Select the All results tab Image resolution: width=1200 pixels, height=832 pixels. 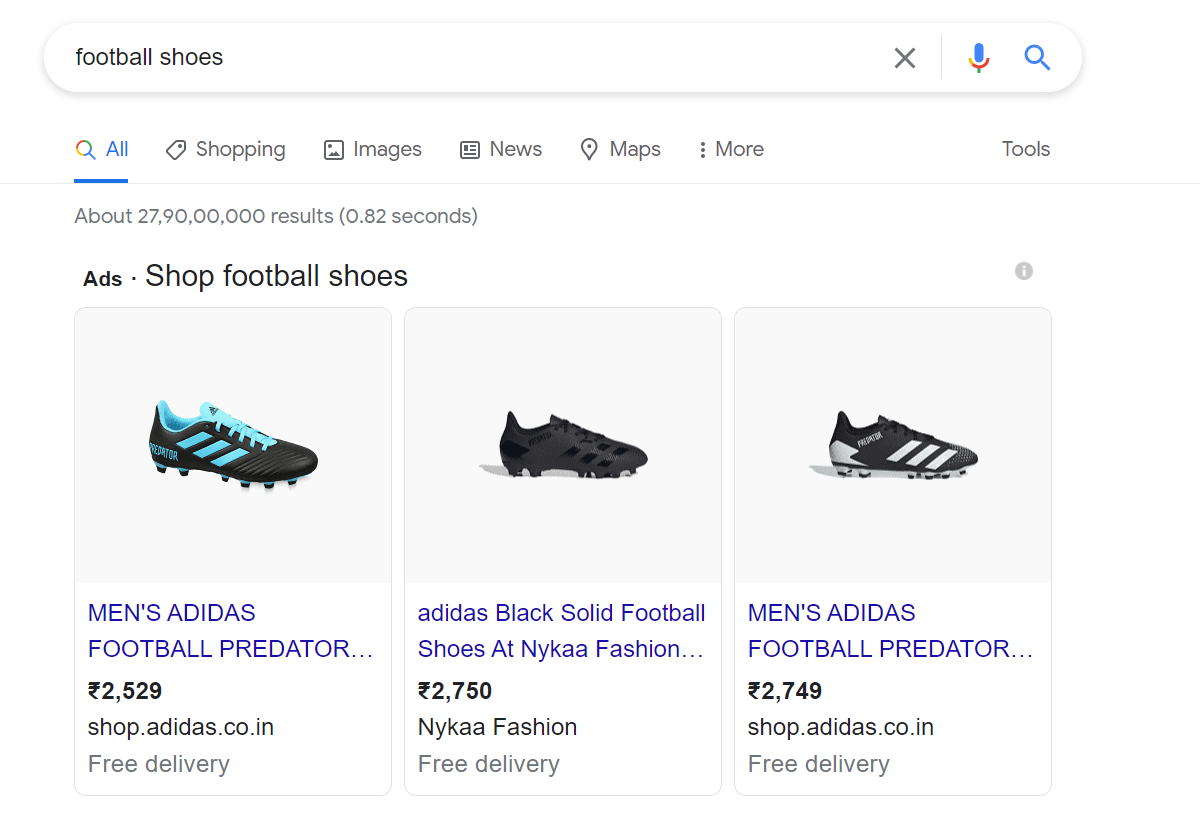coord(102,150)
